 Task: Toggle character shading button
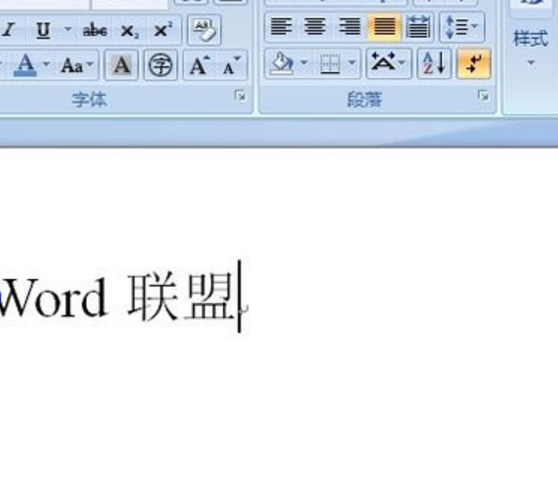click(x=121, y=65)
